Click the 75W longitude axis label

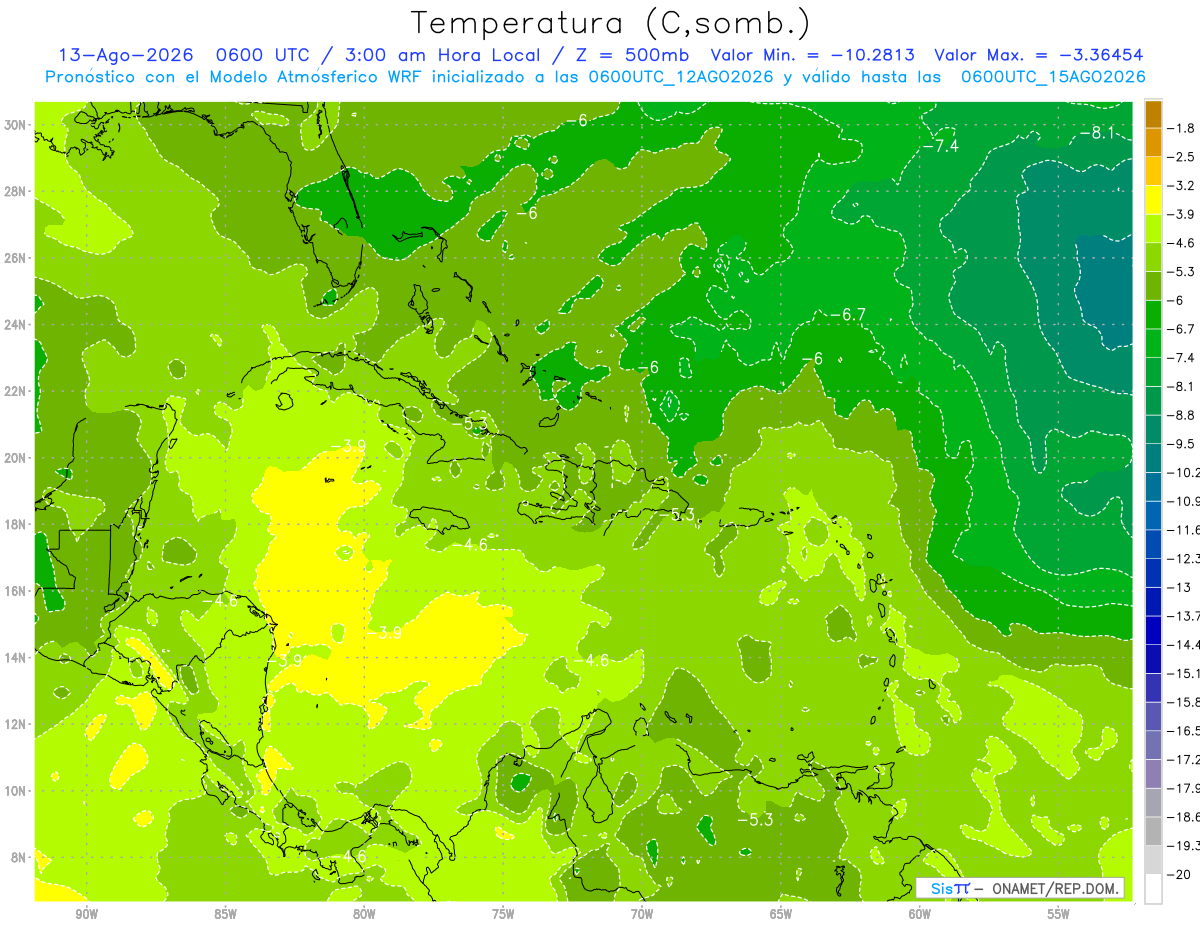point(503,915)
